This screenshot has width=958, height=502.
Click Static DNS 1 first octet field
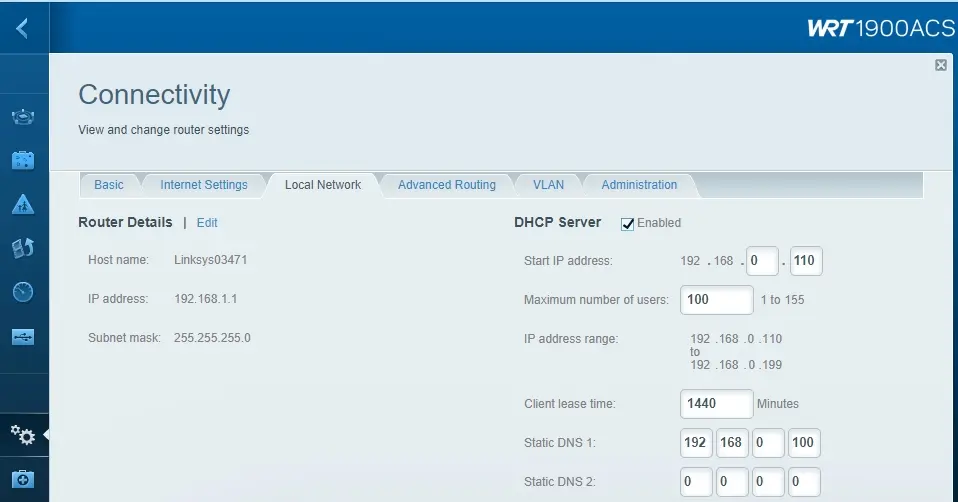[697, 443]
